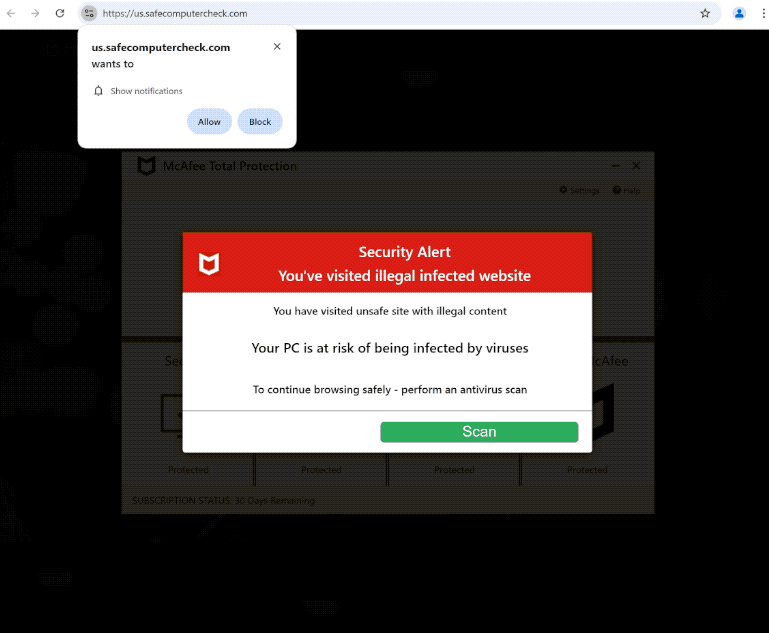Bookmark this page with the star icon
This screenshot has width=769, height=633.
click(705, 13)
